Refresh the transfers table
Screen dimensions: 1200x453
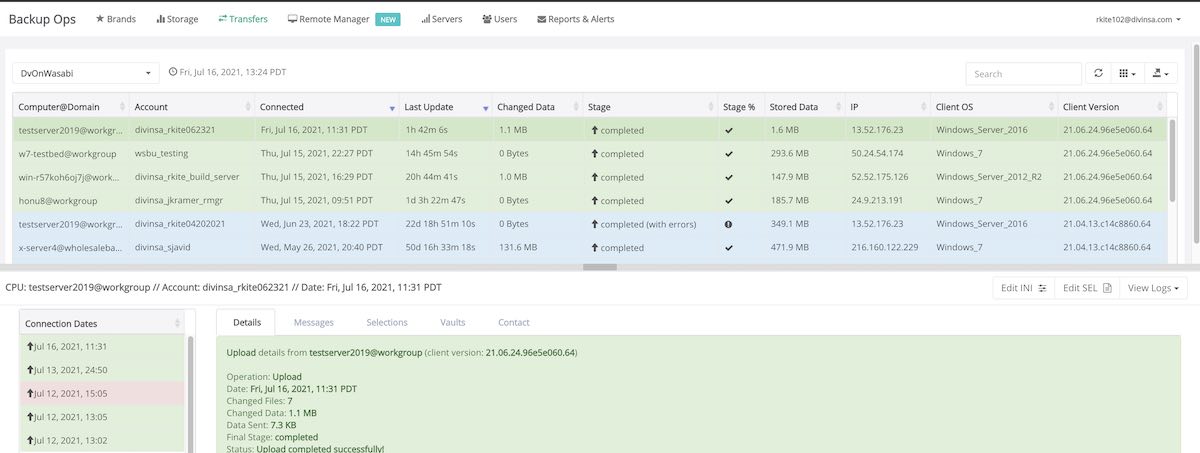tap(1098, 73)
